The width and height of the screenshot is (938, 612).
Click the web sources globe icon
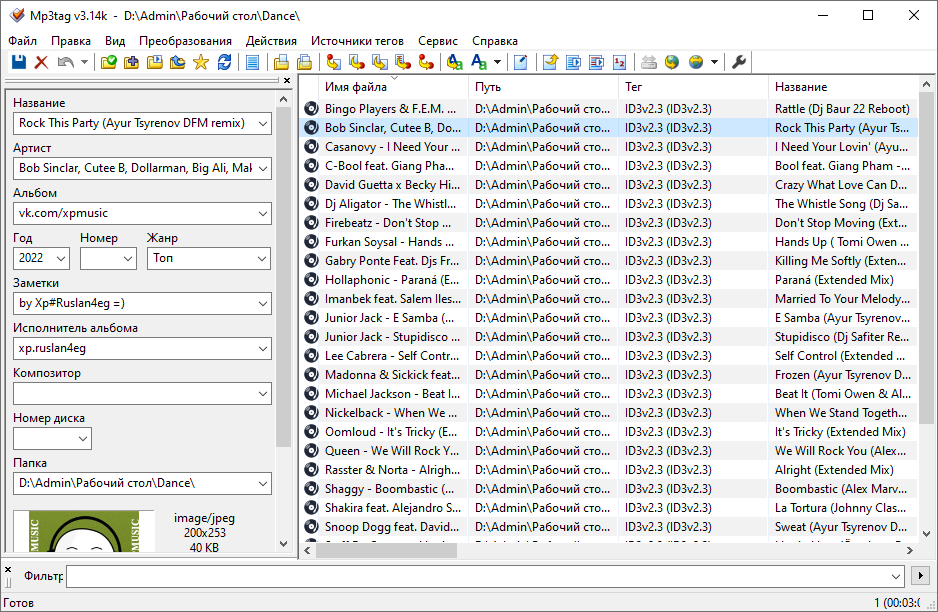coord(674,62)
